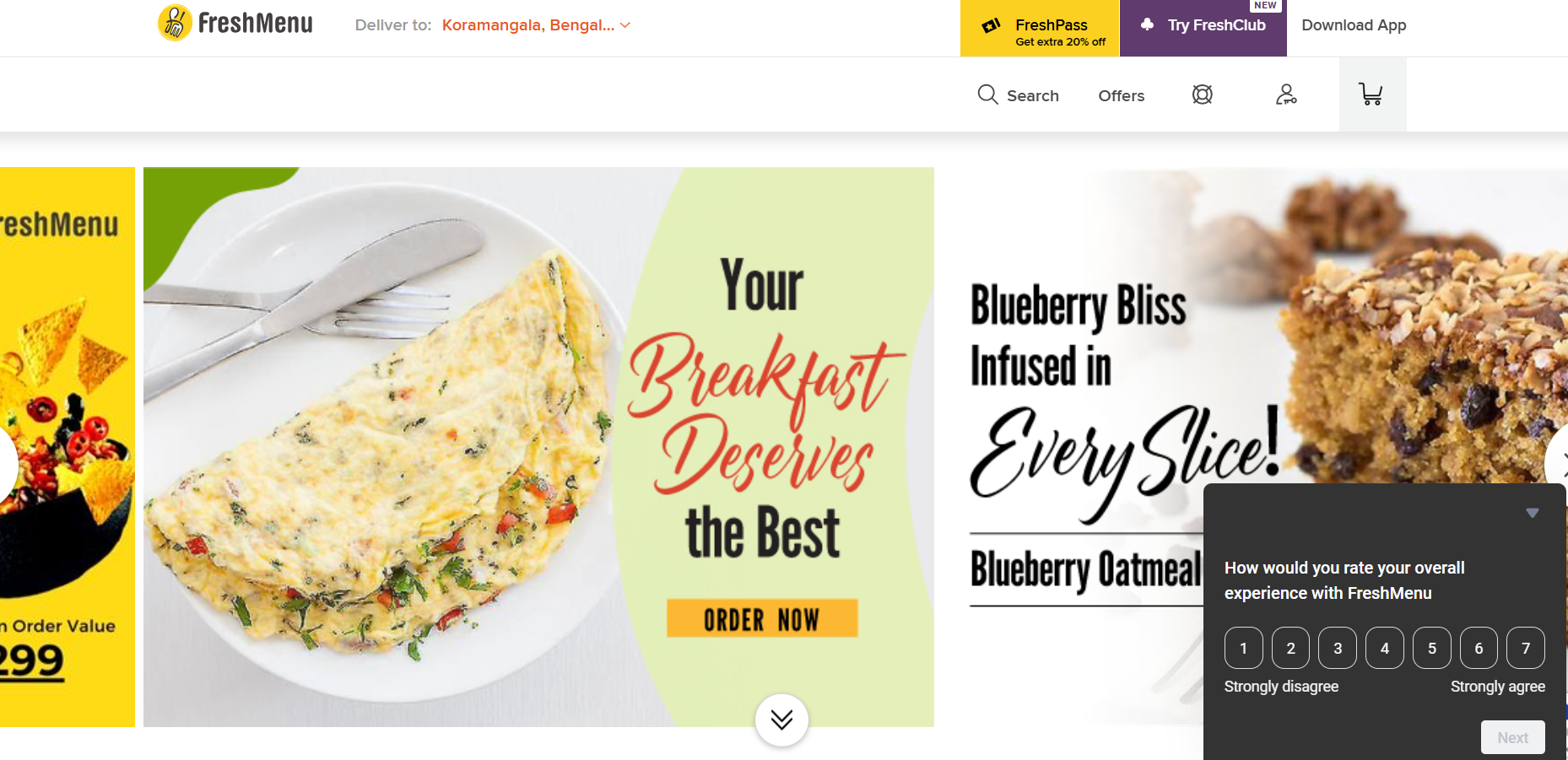This screenshot has height=760, width=1568.
Task: Open the user account icon
Action: point(1286,94)
